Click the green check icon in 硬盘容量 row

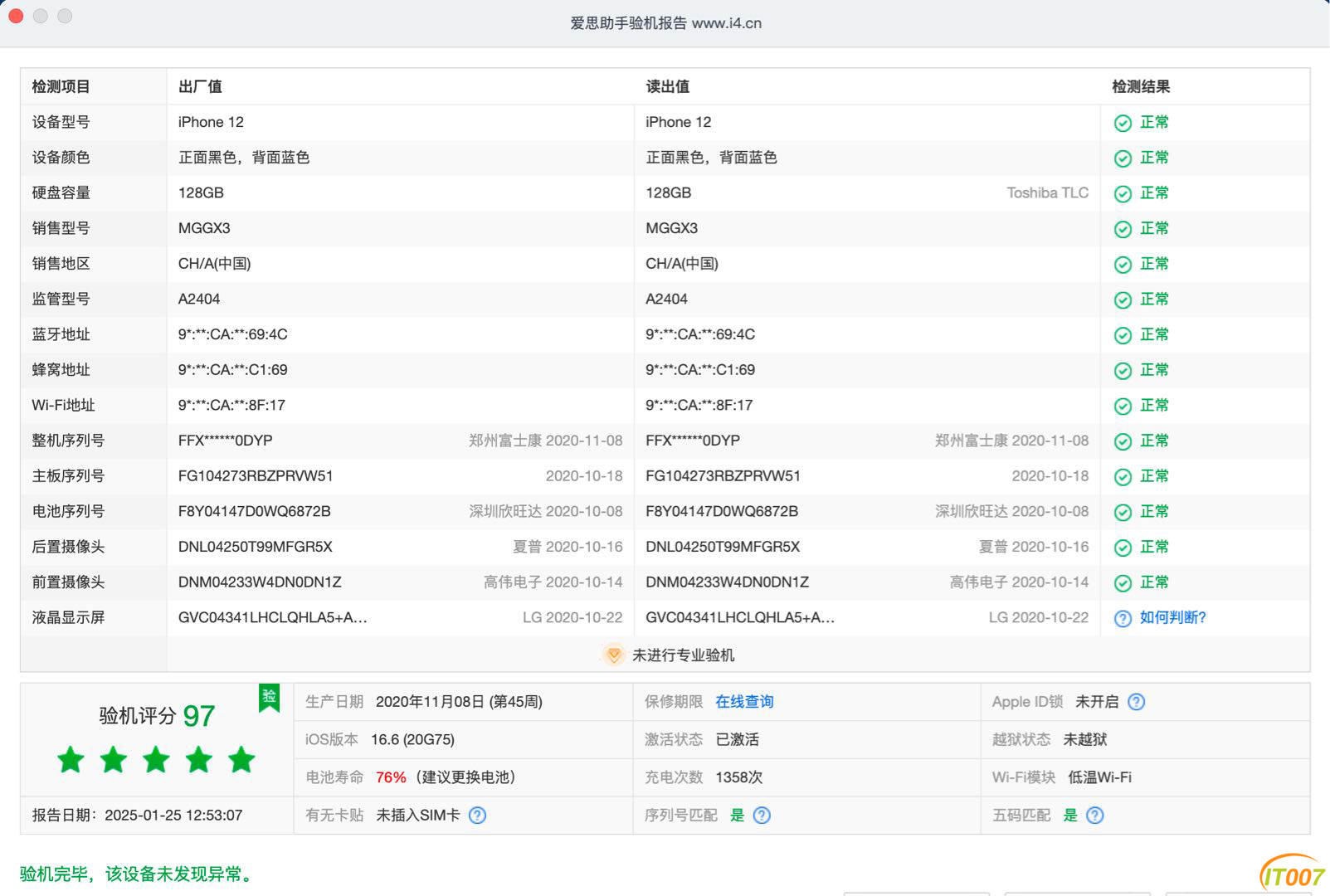click(x=1123, y=194)
